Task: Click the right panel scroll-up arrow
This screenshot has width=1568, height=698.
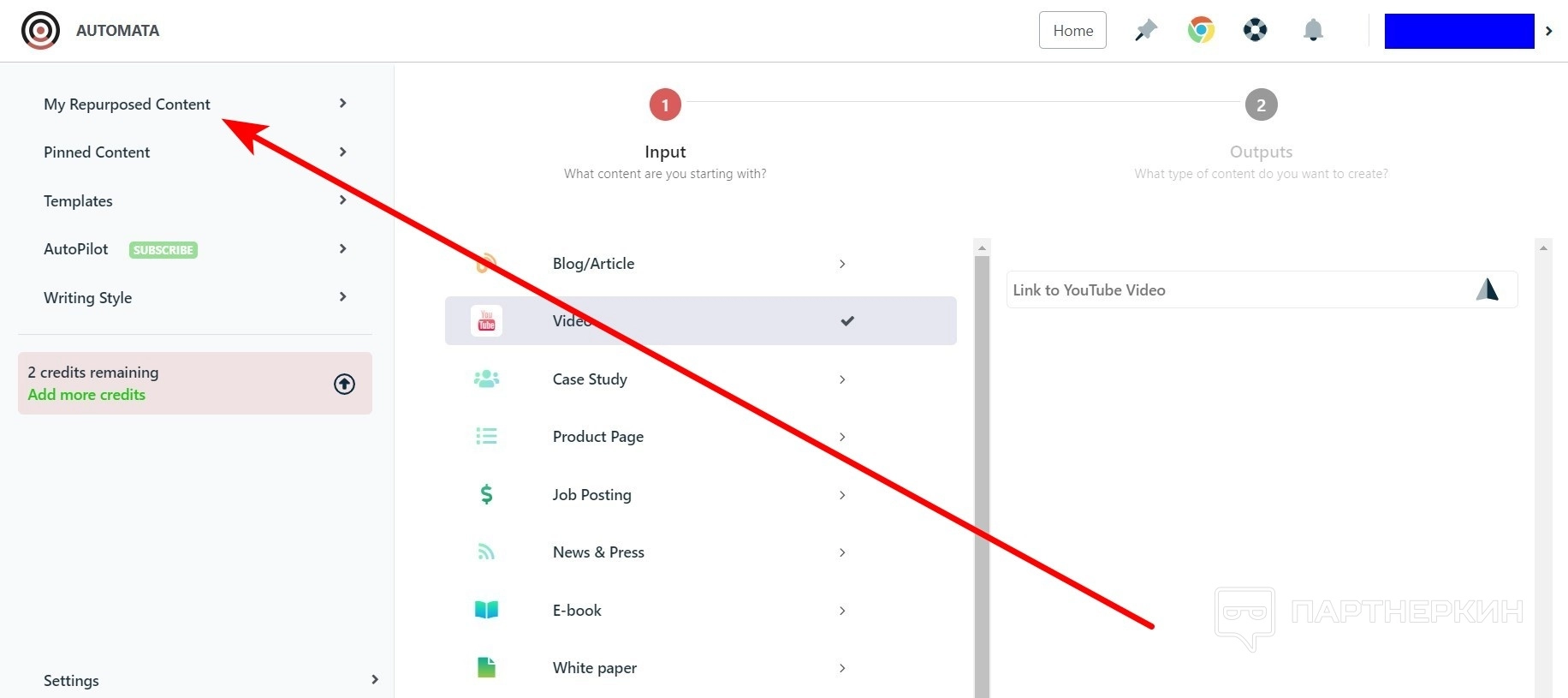Action: pos(1543,247)
